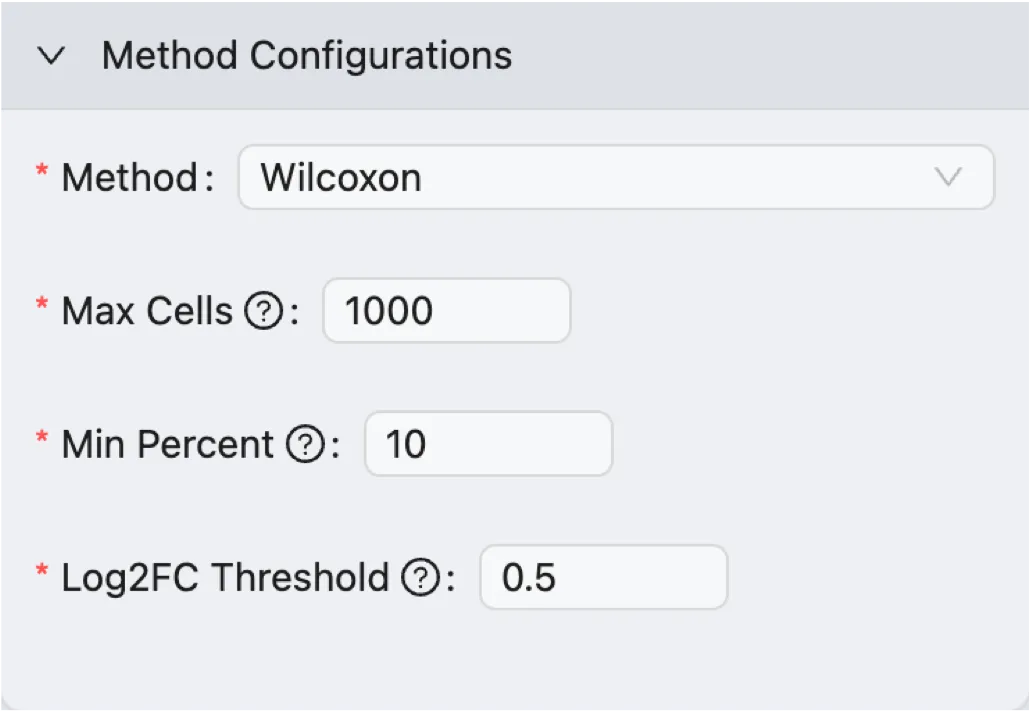The height and width of the screenshot is (711, 1030).
Task: Click the Log2FC Threshold label text
Action: point(225,578)
